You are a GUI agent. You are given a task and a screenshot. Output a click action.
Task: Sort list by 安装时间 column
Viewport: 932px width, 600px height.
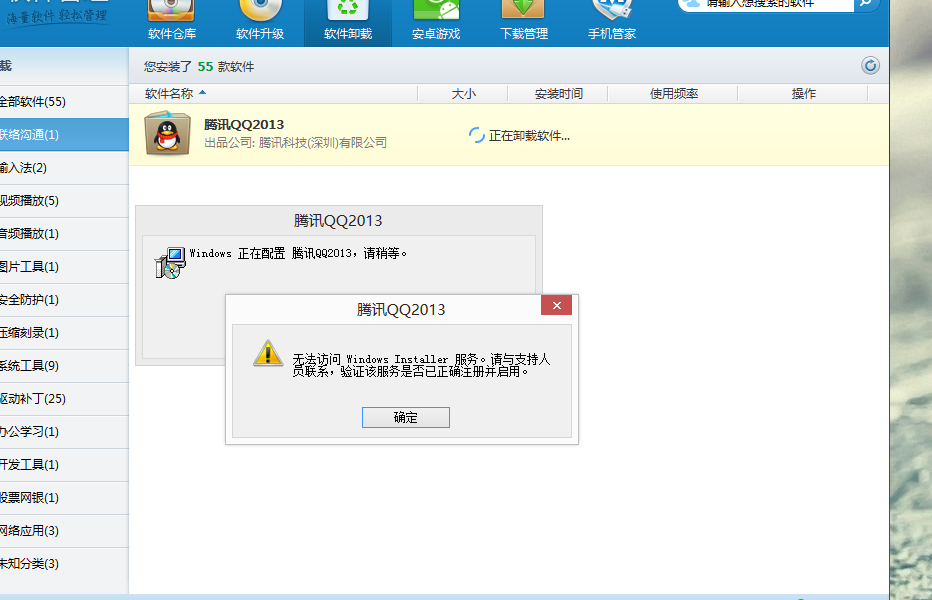(558, 93)
